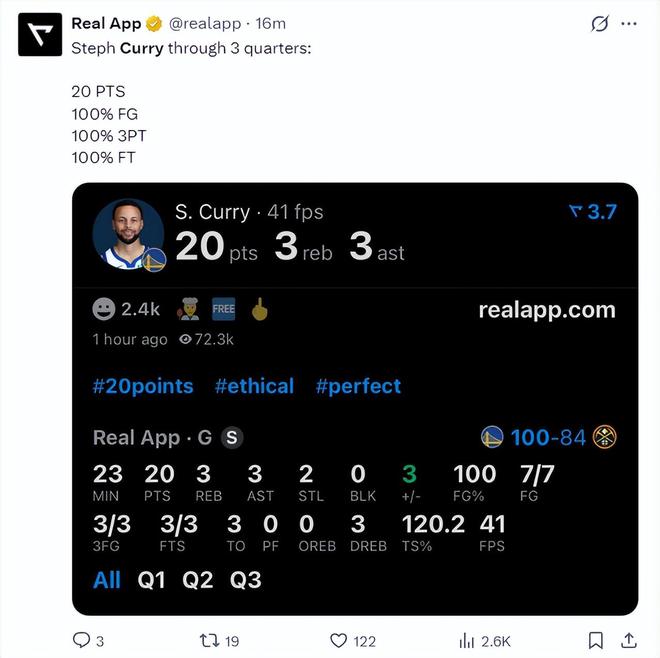The image size is (660, 658).
Task: Tap the #perfect hashtag
Action: pyautogui.click(x=358, y=386)
